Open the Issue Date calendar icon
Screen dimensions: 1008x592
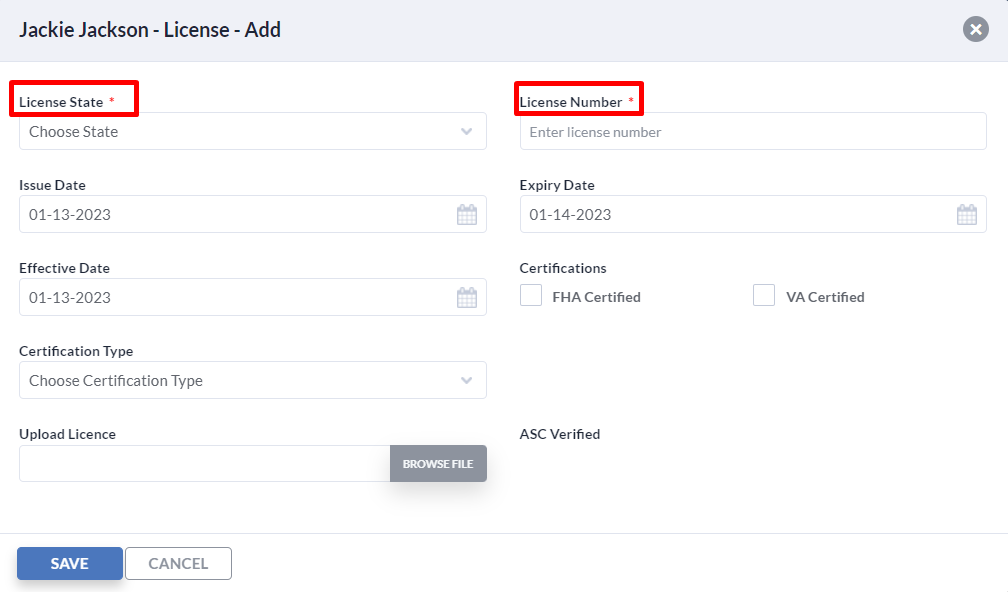(x=466, y=214)
